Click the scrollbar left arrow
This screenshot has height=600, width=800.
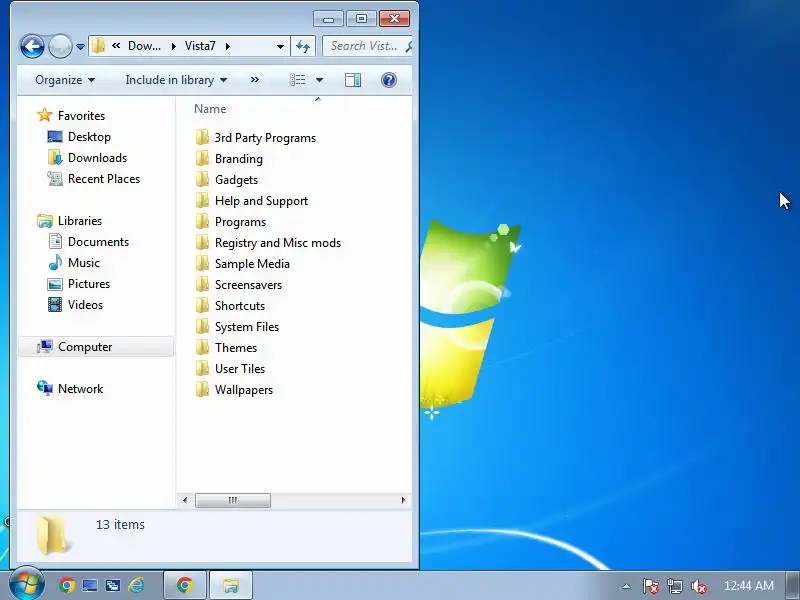(185, 500)
